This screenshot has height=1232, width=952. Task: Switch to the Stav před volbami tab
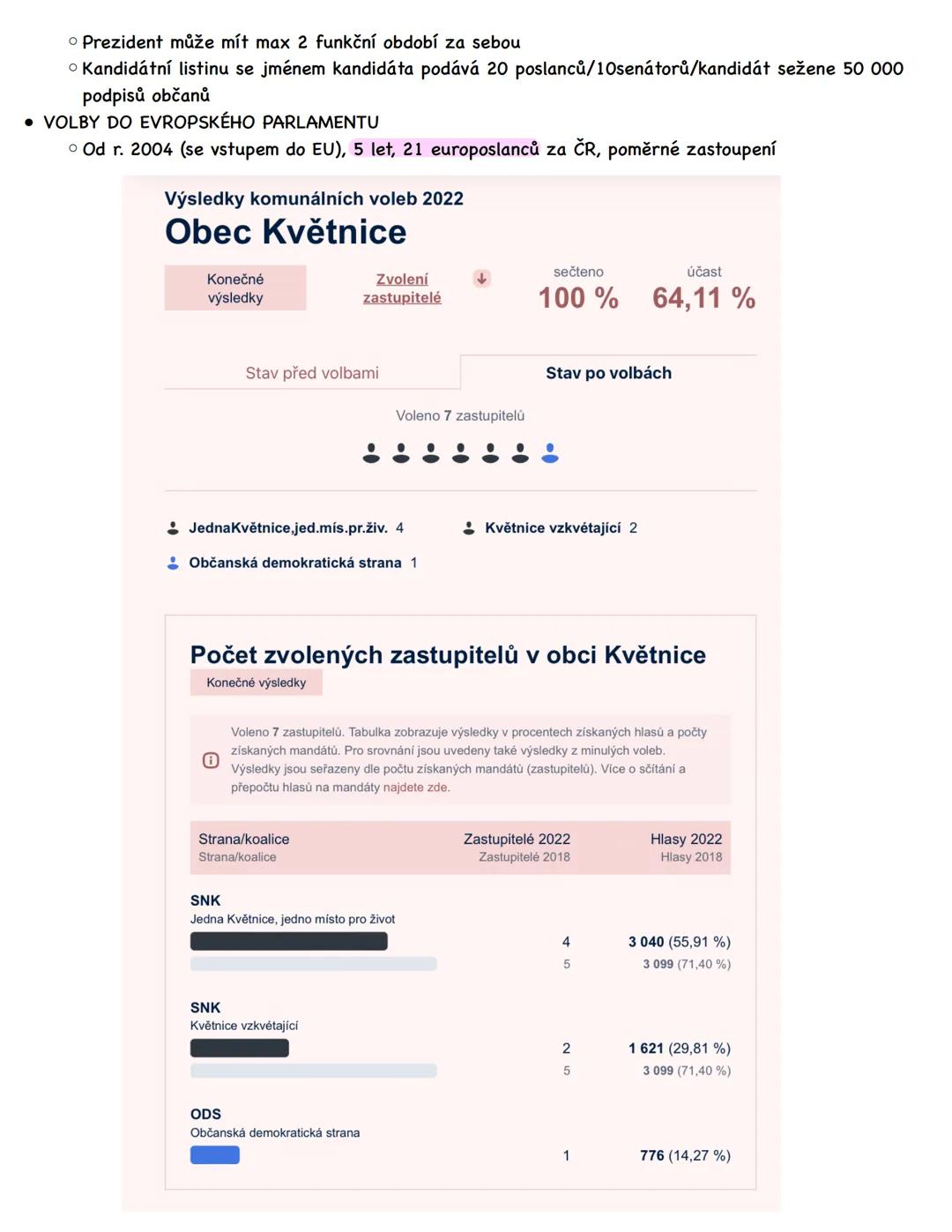click(312, 372)
